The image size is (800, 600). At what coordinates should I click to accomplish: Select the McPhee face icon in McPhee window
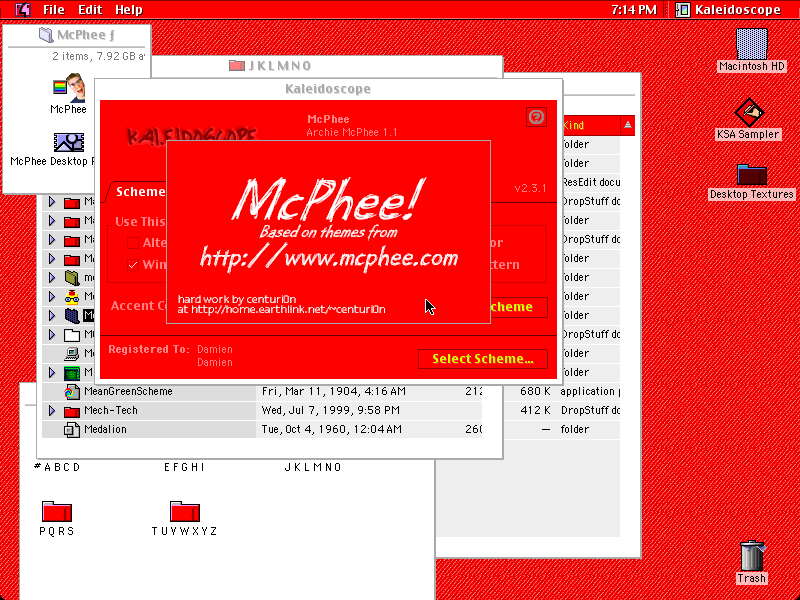coord(69,88)
